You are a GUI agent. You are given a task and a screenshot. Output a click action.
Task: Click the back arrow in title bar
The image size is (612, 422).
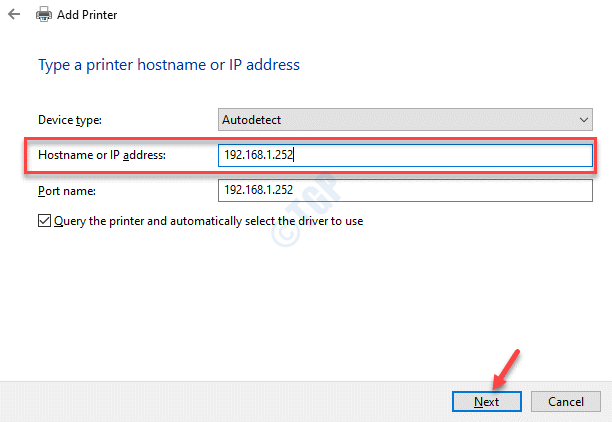click(x=13, y=16)
